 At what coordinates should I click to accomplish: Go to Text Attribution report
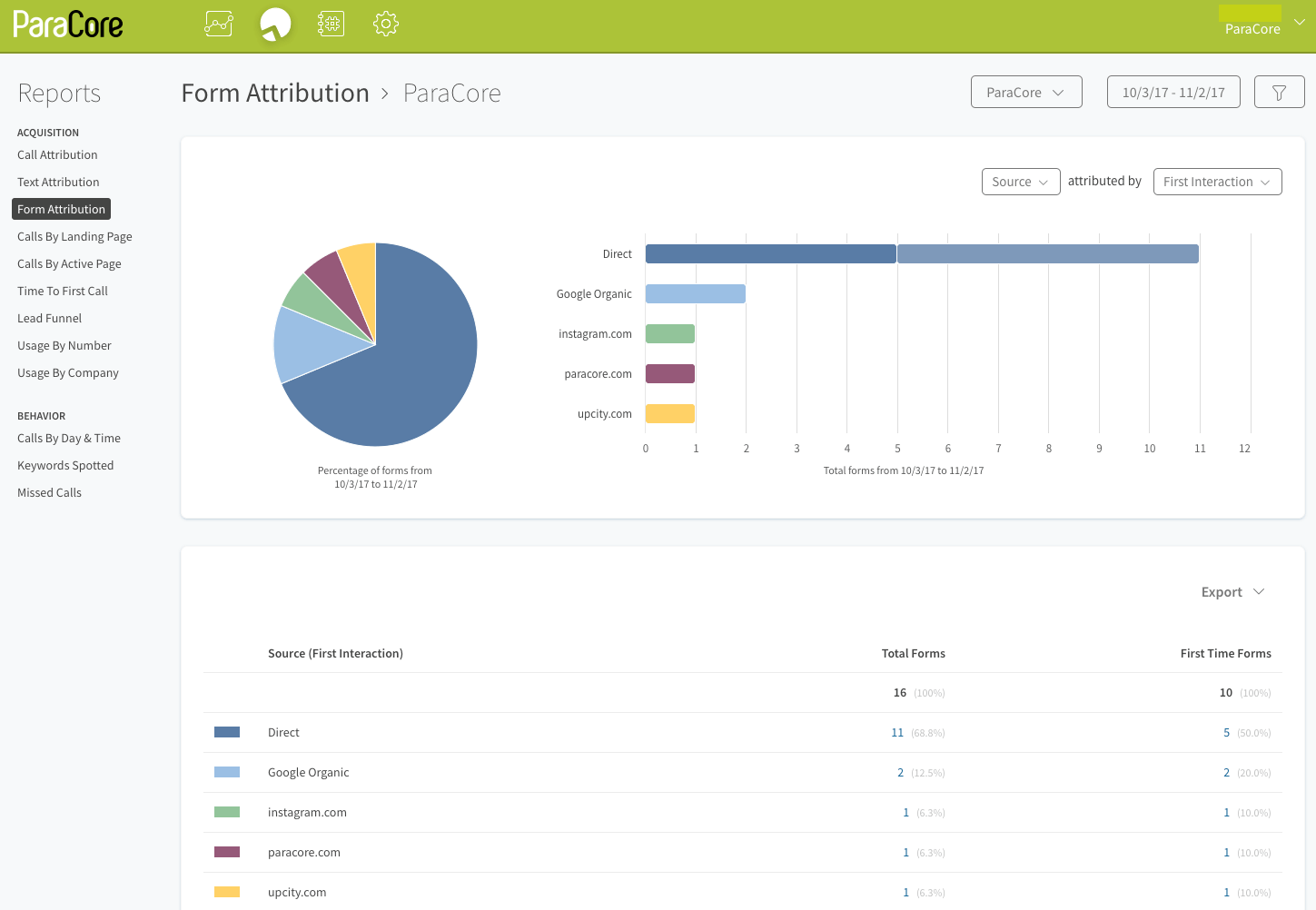click(58, 182)
